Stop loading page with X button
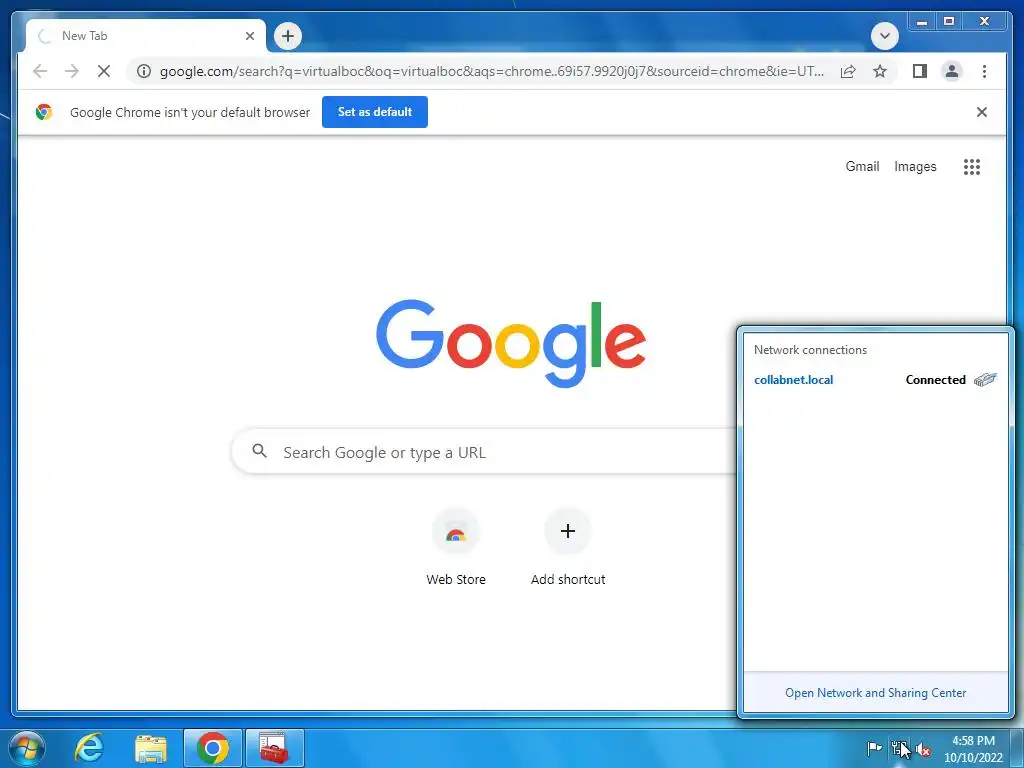The width and height of the screenshot is (1024, 768). [x=104, y=71]
